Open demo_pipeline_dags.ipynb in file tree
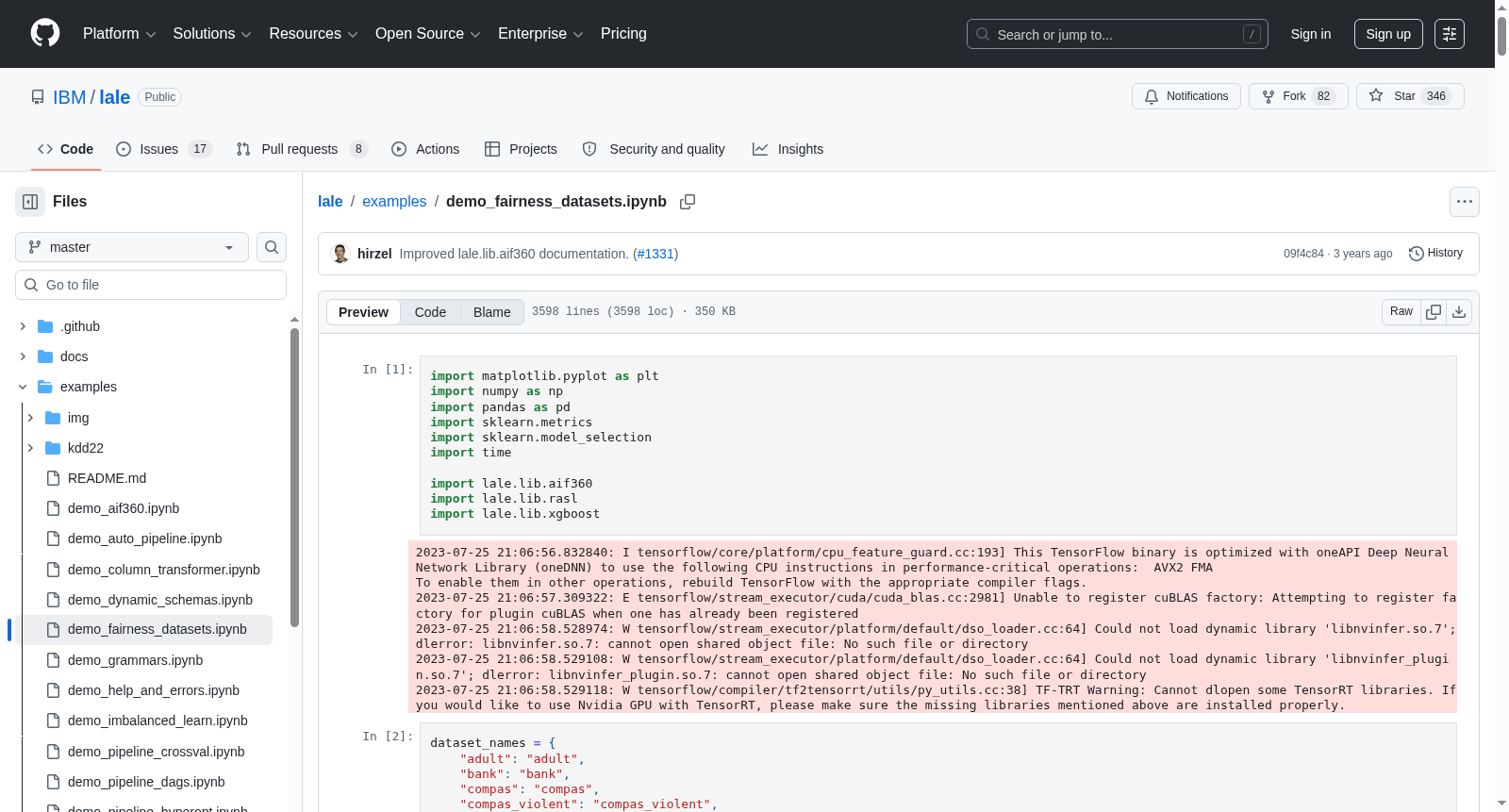1509x812 pixels. click(146, 782)
